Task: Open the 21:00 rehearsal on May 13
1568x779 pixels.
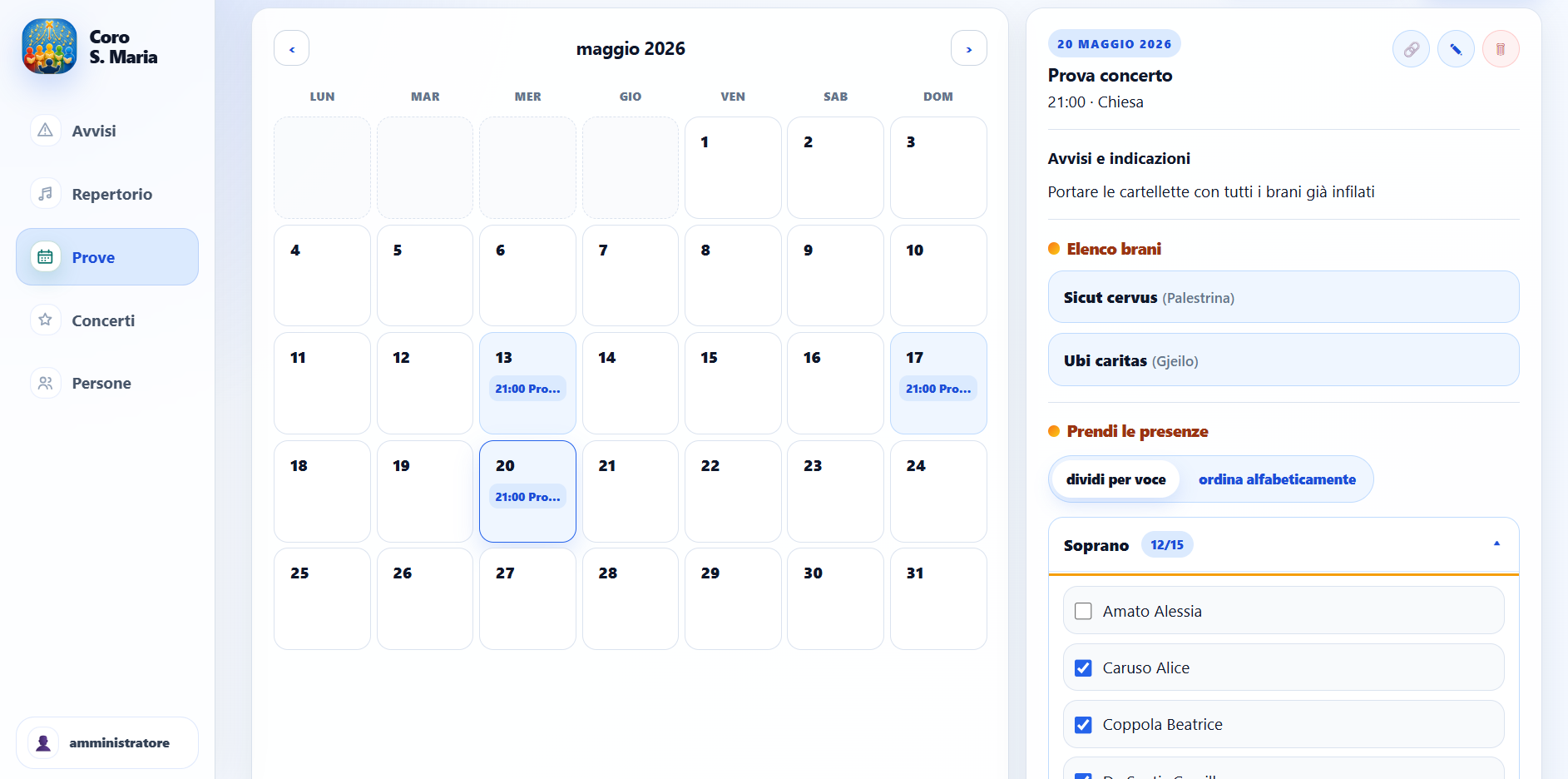Action: point(527,389)
